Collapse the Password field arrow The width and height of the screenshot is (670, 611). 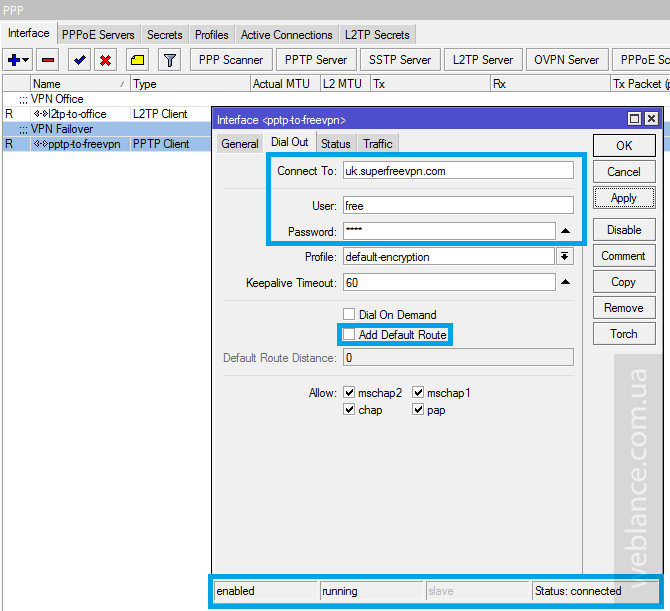565,231
